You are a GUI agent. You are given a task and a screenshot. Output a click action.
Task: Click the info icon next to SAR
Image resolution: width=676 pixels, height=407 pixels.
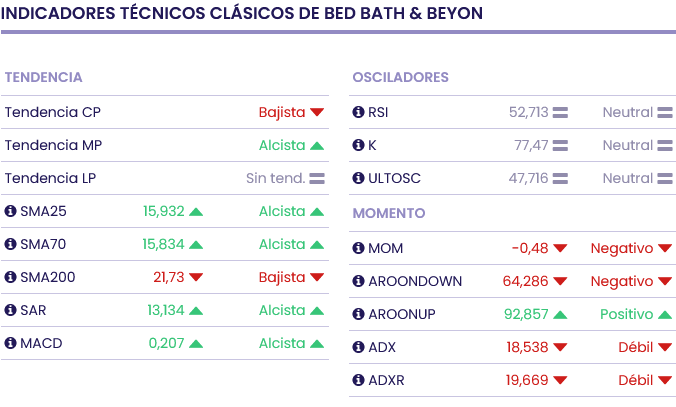(x=10, y=310)
